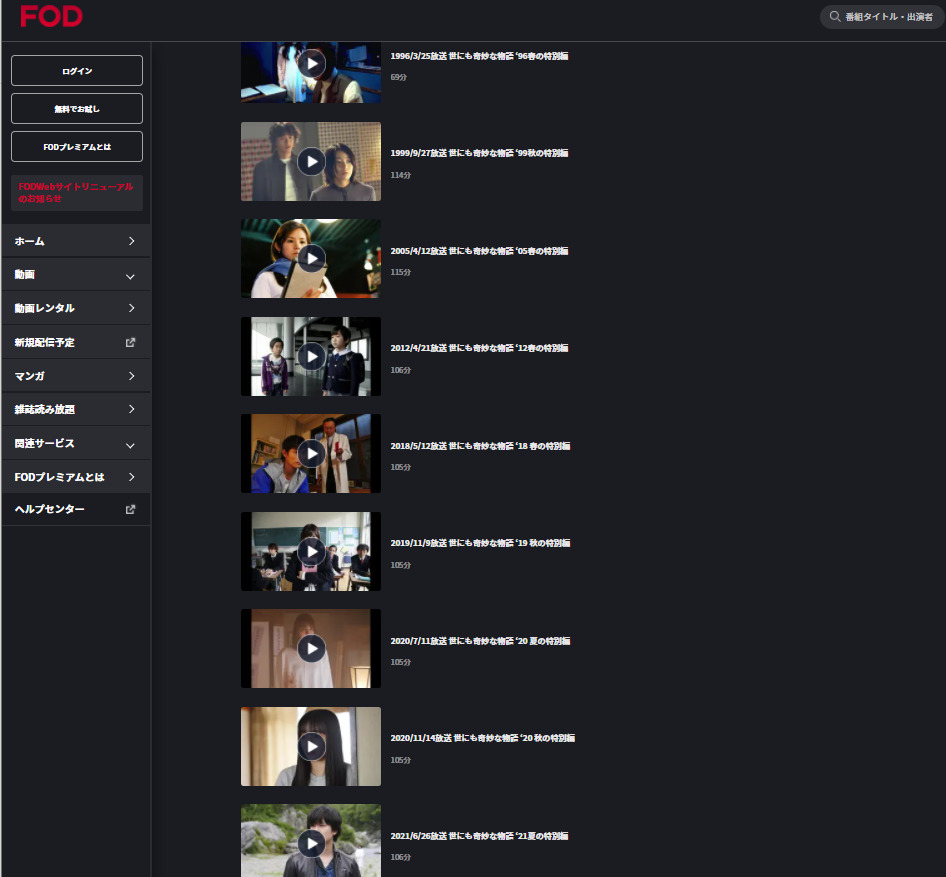Start the 2018/5/12 episode playback
This screenshot has width=946, height=877.
pyautogui.click(x=311, y=454)
